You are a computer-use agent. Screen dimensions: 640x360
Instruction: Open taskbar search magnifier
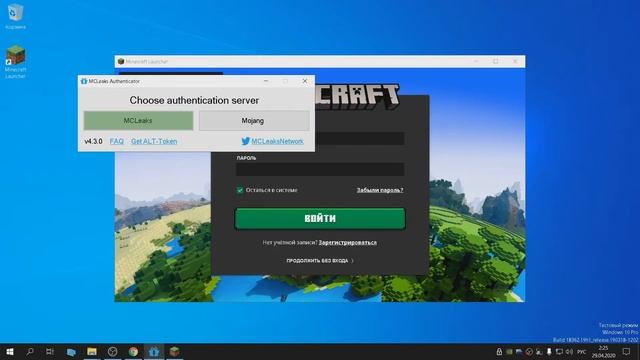pyautogui.click(x=30, y=351)
